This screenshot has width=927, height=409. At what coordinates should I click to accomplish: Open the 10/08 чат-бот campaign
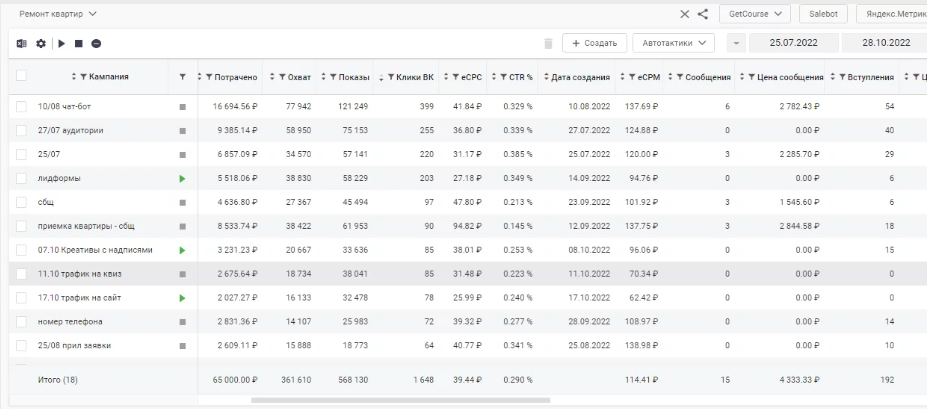[64, 107]
